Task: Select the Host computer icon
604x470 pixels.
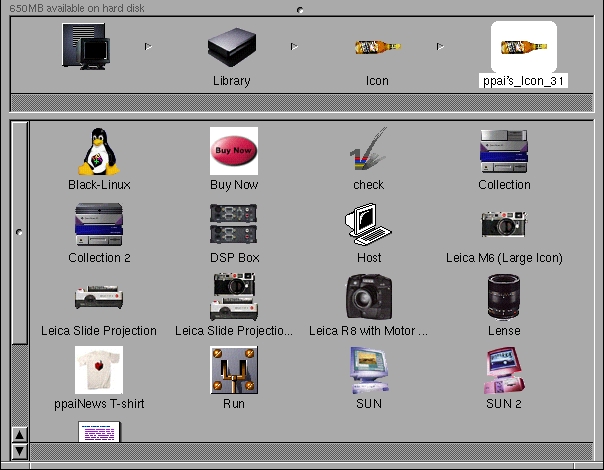Action: click(368, 225)
